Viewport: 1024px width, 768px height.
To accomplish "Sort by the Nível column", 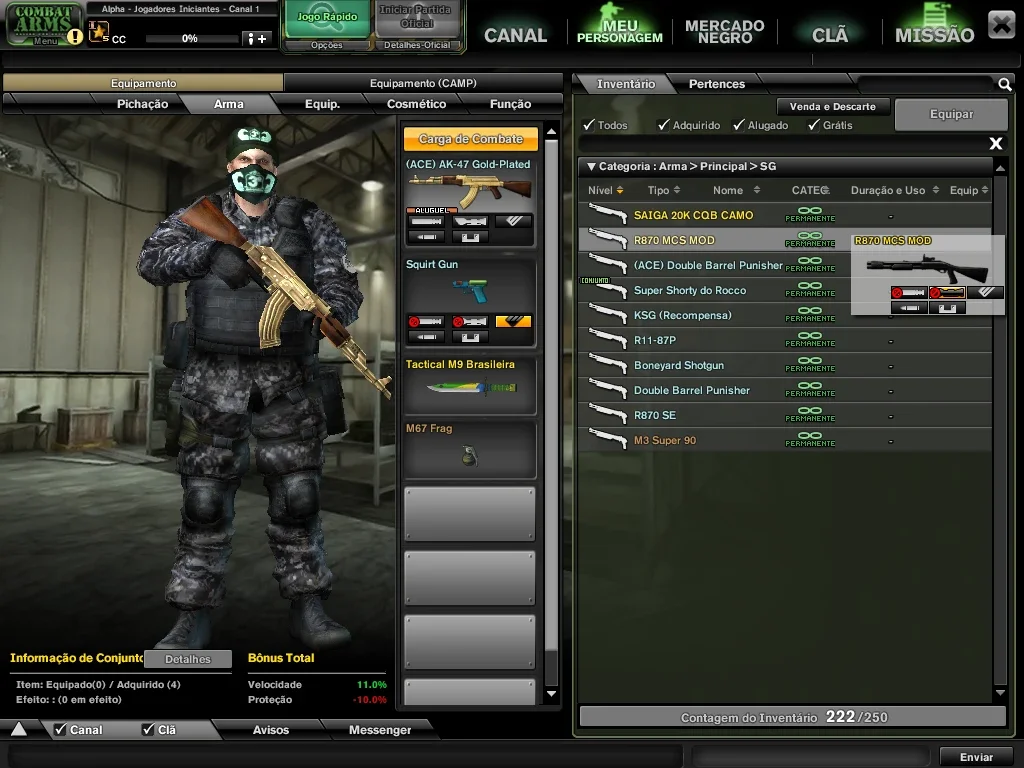I will [x=605, y=190].
